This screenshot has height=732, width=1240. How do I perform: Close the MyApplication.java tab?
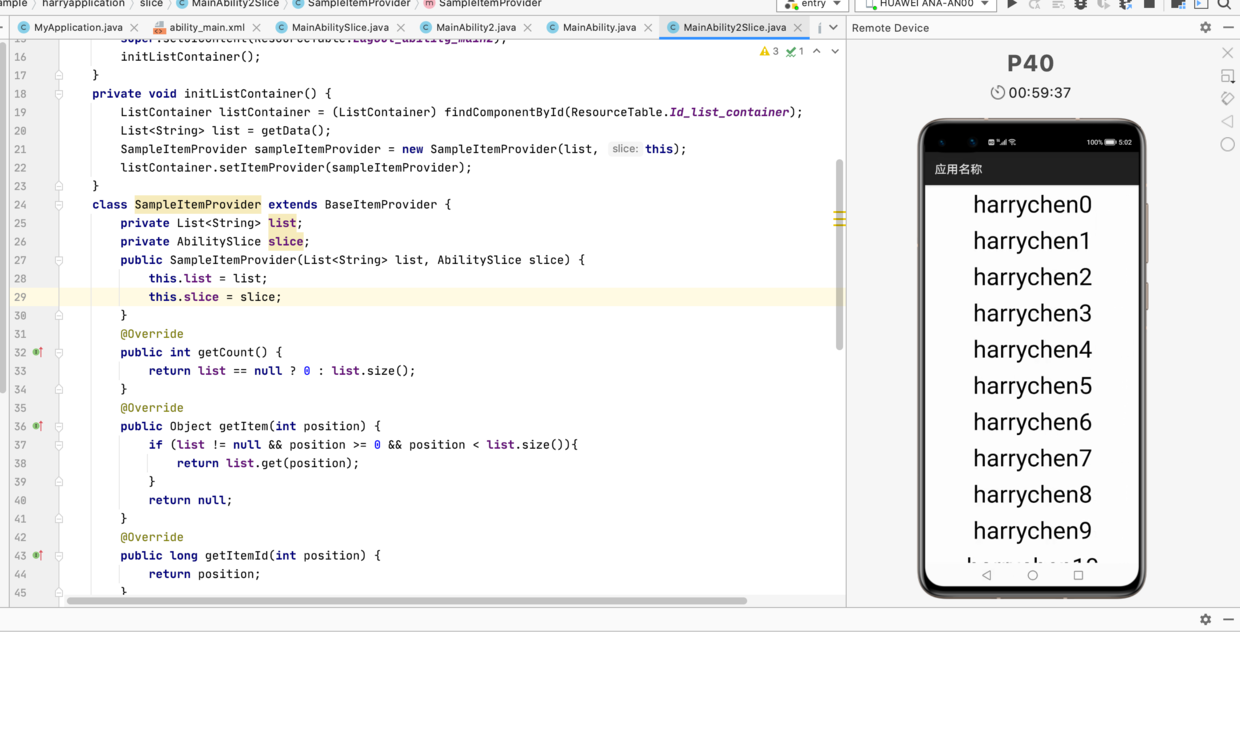pos(135,28)
